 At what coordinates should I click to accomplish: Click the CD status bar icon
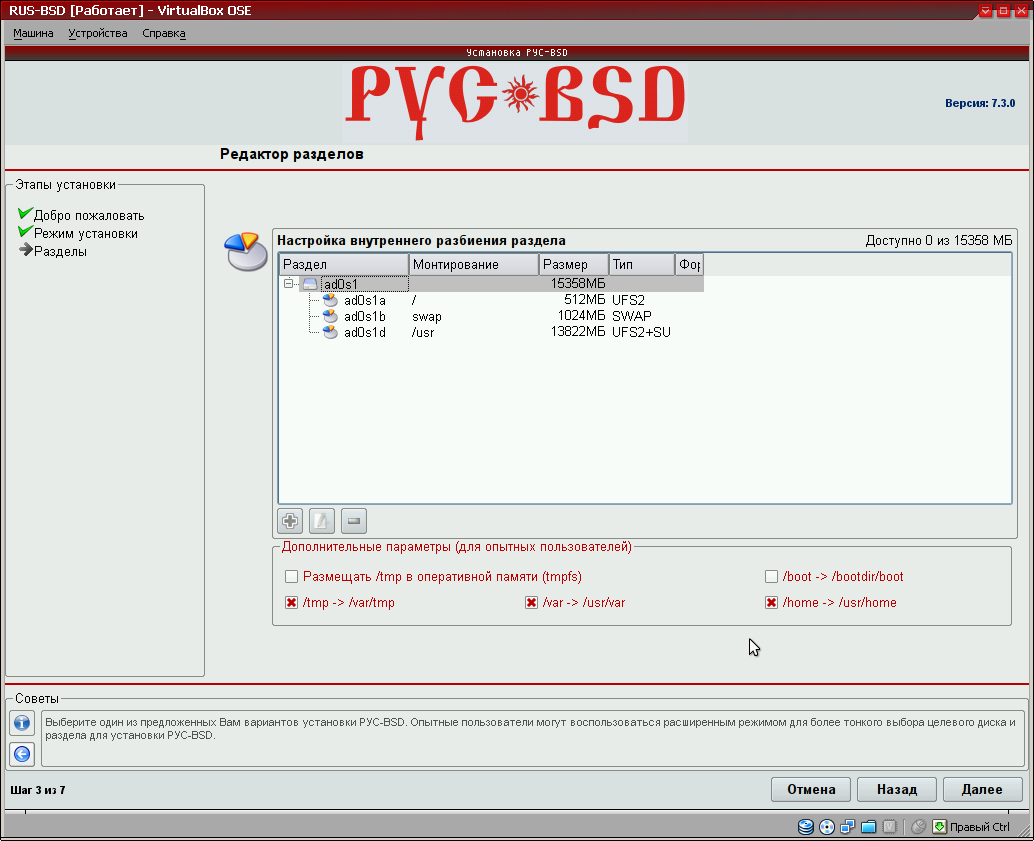pyautogui.click(x=826, y=826)
